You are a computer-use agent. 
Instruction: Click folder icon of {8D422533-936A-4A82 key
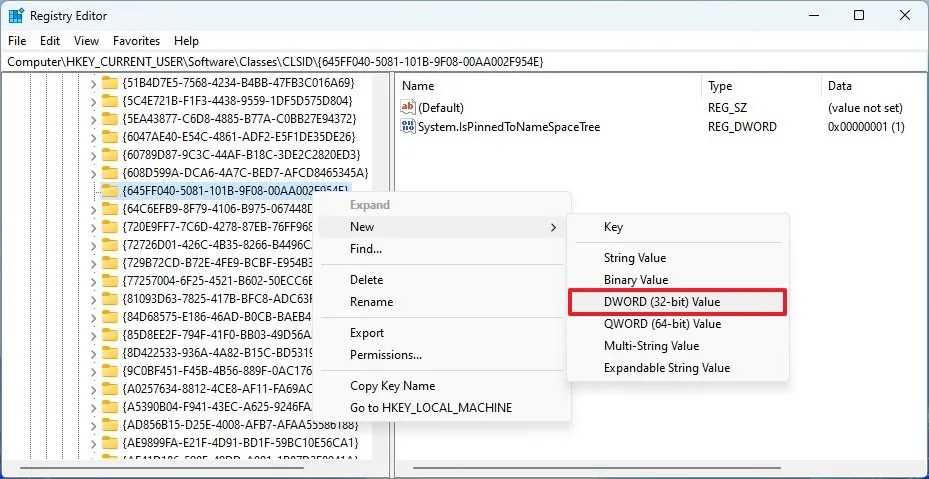coord(110,352)
